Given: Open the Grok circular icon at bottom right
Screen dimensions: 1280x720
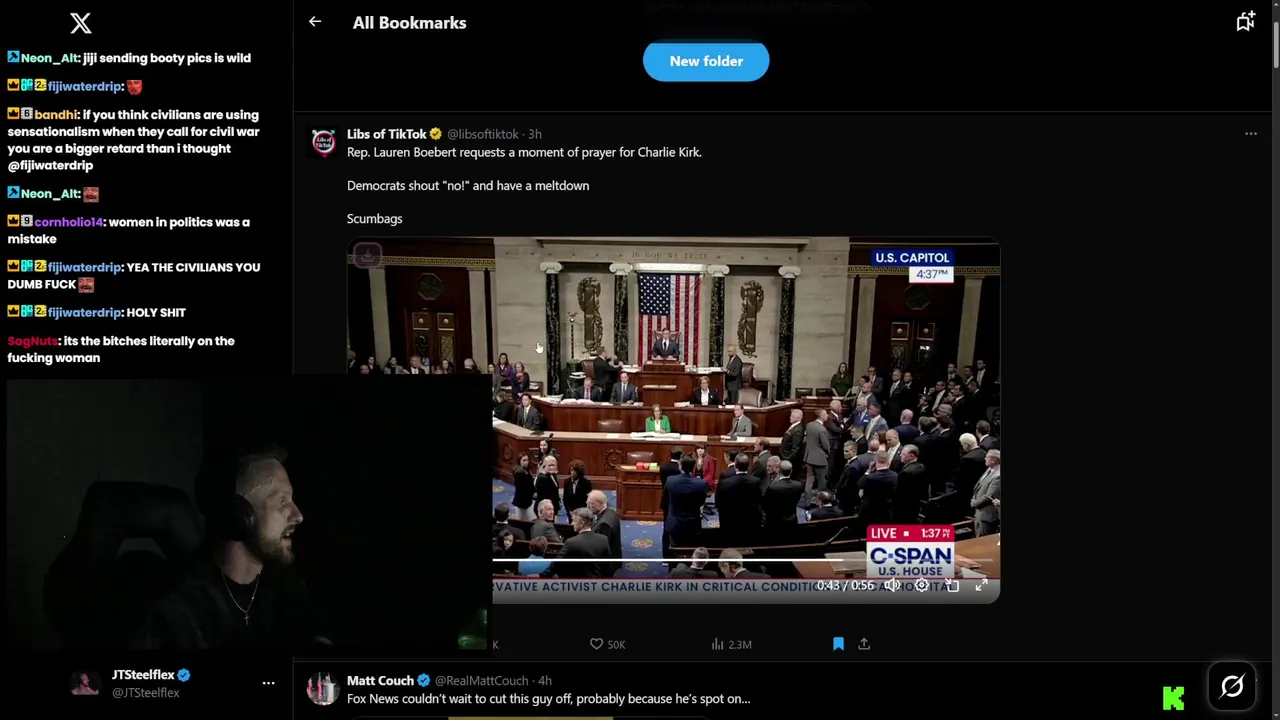Looking at the screenshot, I should click(1232, 686).
